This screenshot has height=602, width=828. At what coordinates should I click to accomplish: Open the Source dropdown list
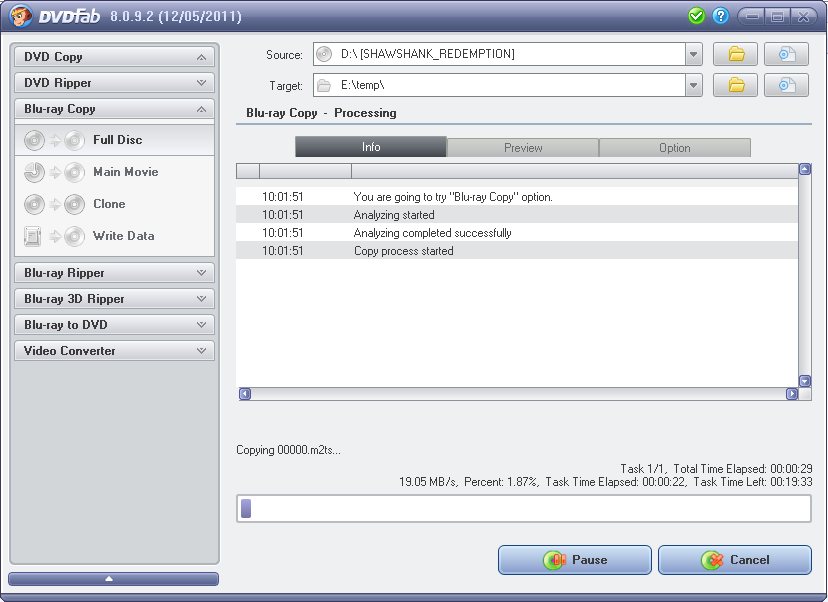pyautogui.click(x=692, y=54)
